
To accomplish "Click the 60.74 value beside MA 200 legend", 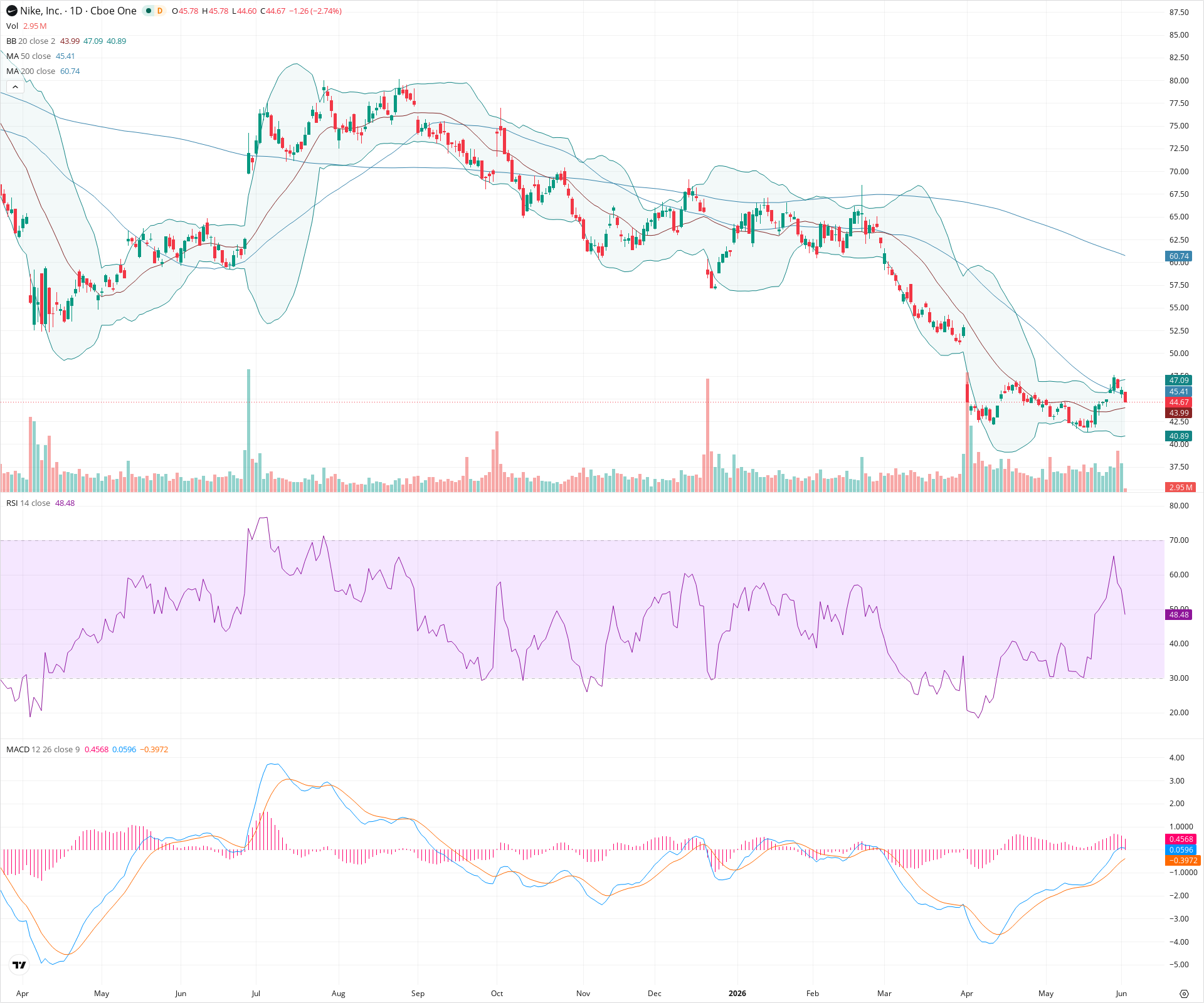I will point(70,71).
